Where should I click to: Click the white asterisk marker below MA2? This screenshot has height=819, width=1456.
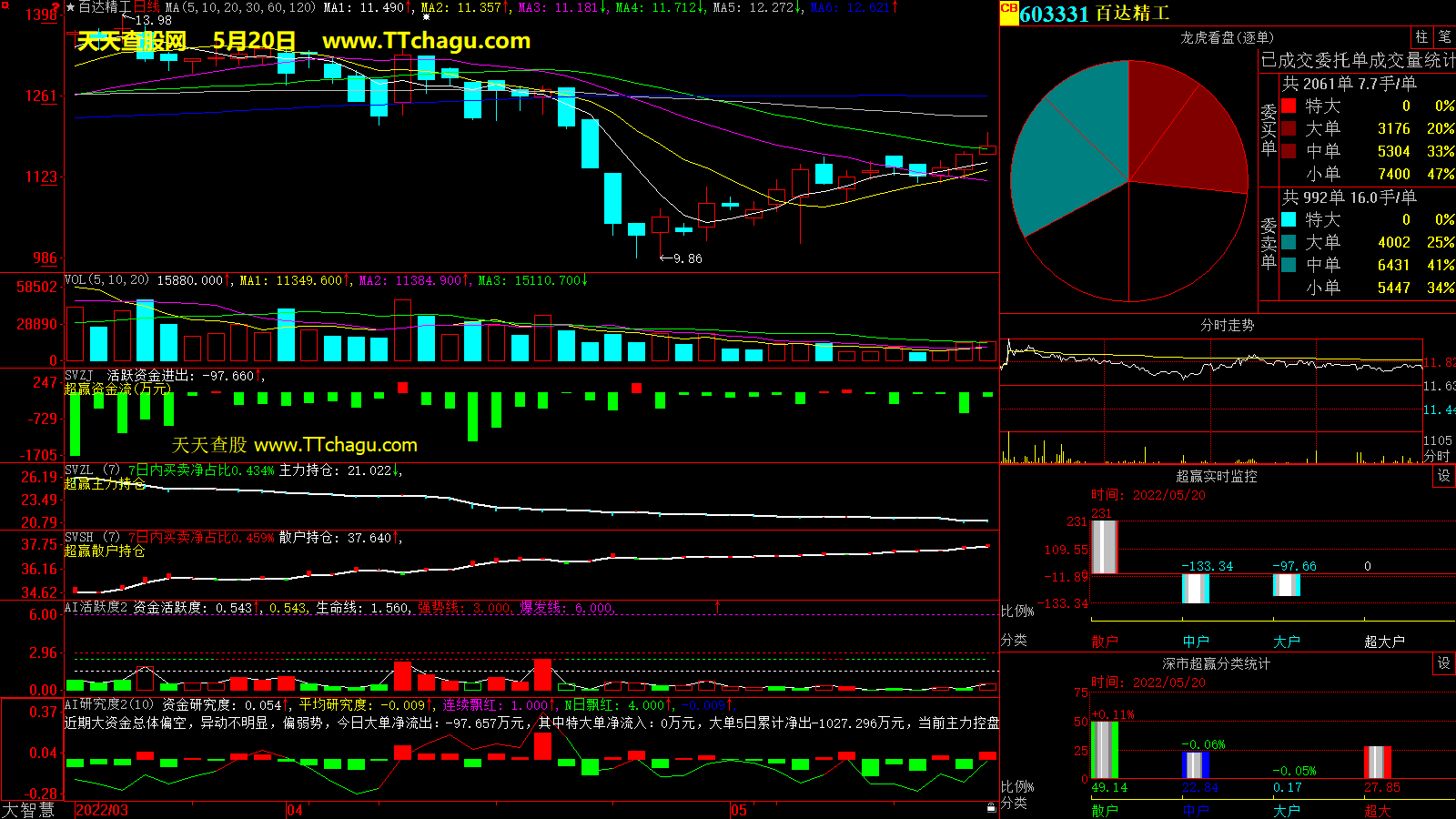(426, 17)
